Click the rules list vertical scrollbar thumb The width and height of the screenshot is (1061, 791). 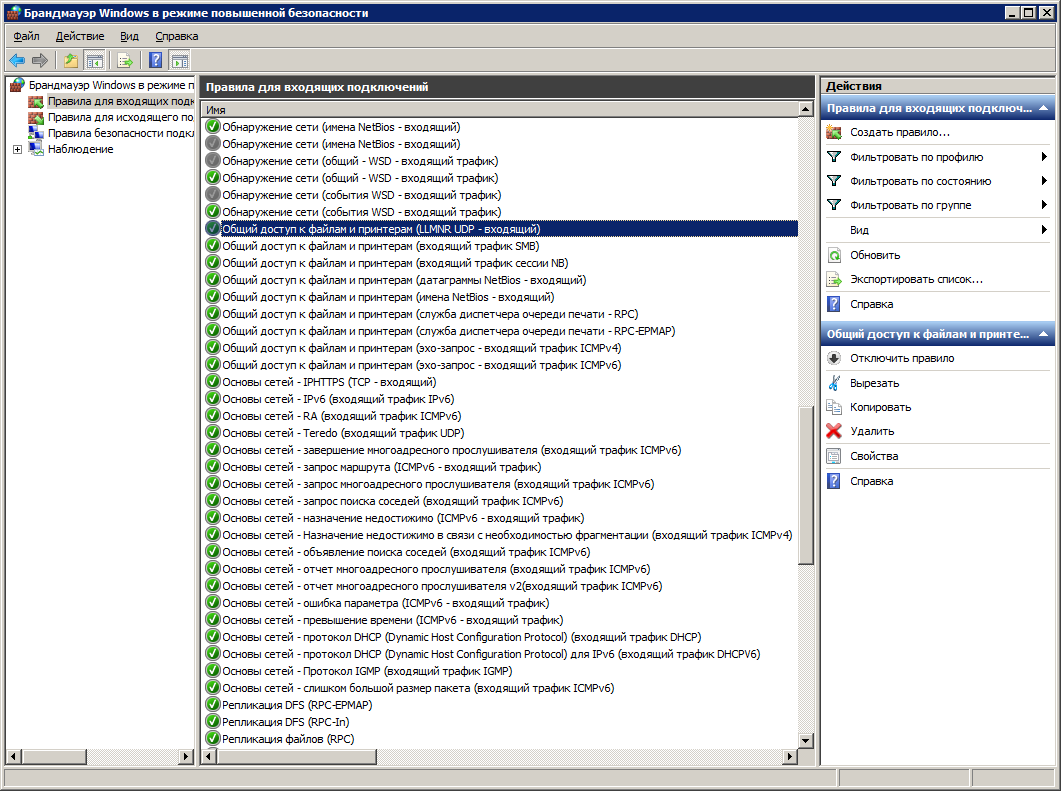click(805, 485)
